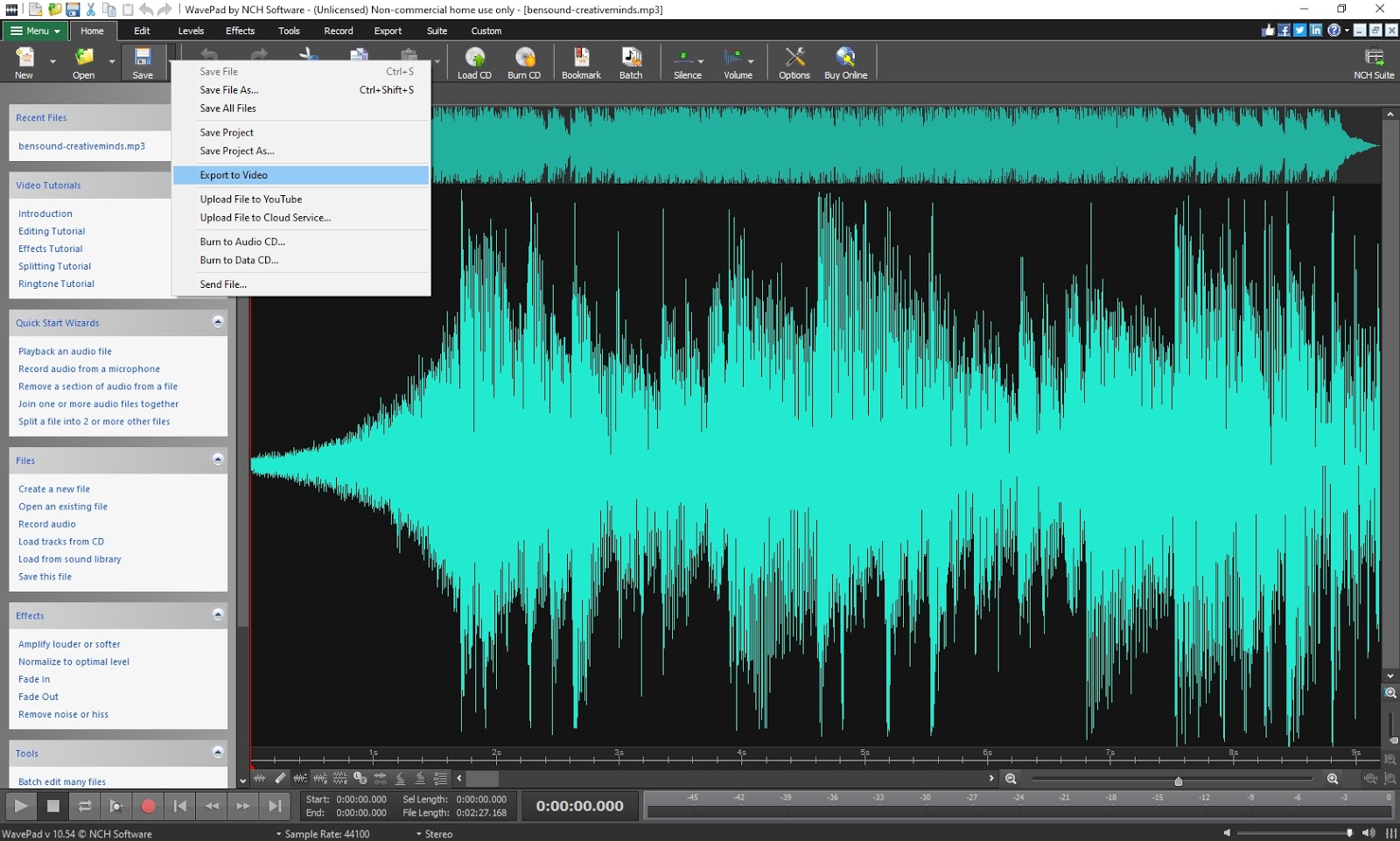
Task: Click the record button in transport controls
Action: [x=149, y=806]
